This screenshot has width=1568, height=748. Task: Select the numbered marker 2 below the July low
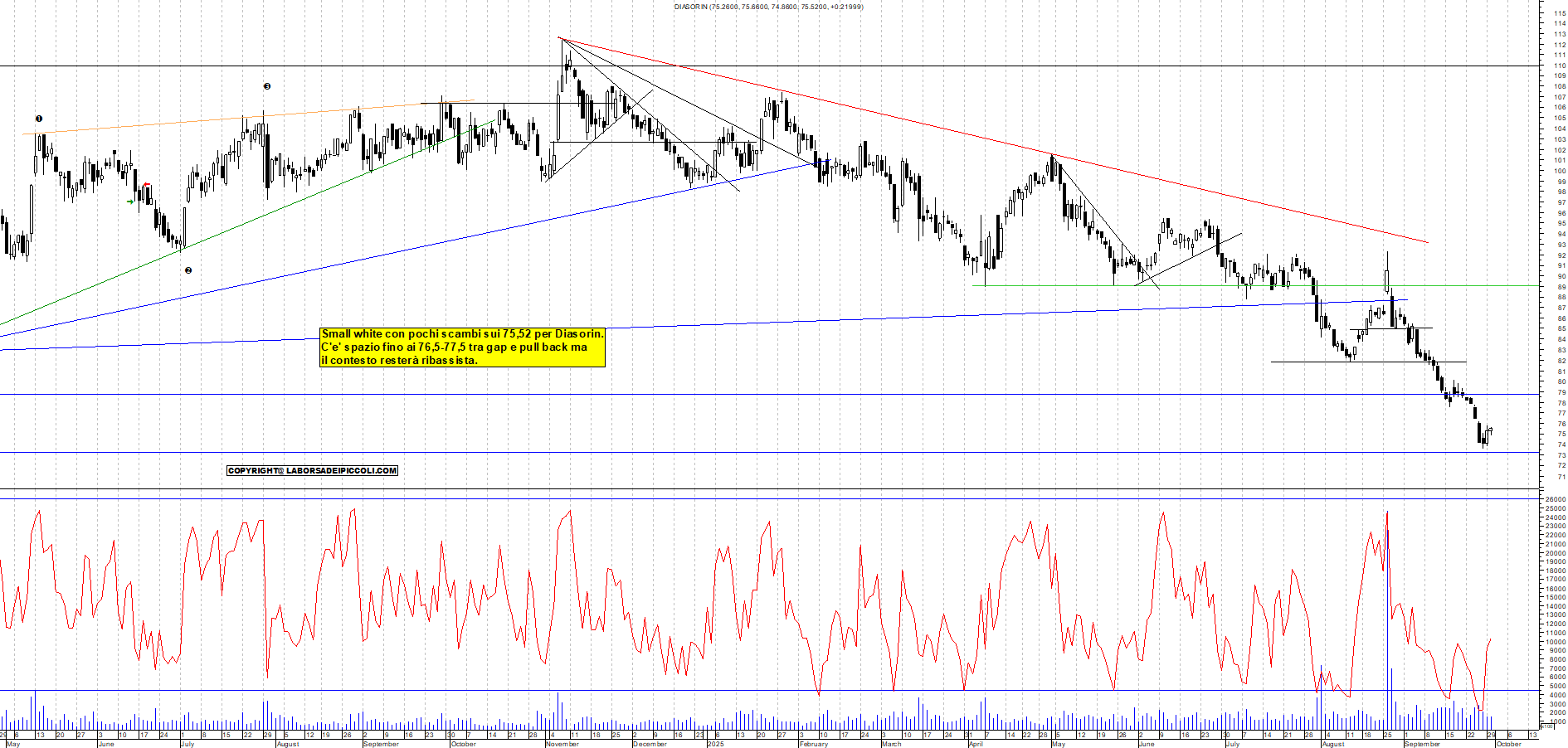(x=188, y=270)
